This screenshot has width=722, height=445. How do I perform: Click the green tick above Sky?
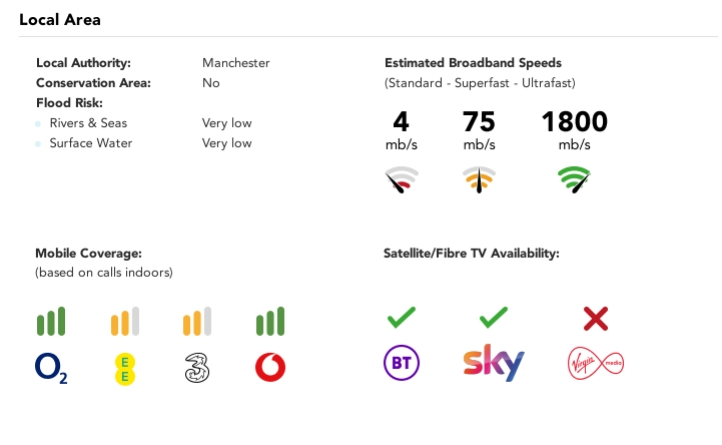click(x=493, y=319)
